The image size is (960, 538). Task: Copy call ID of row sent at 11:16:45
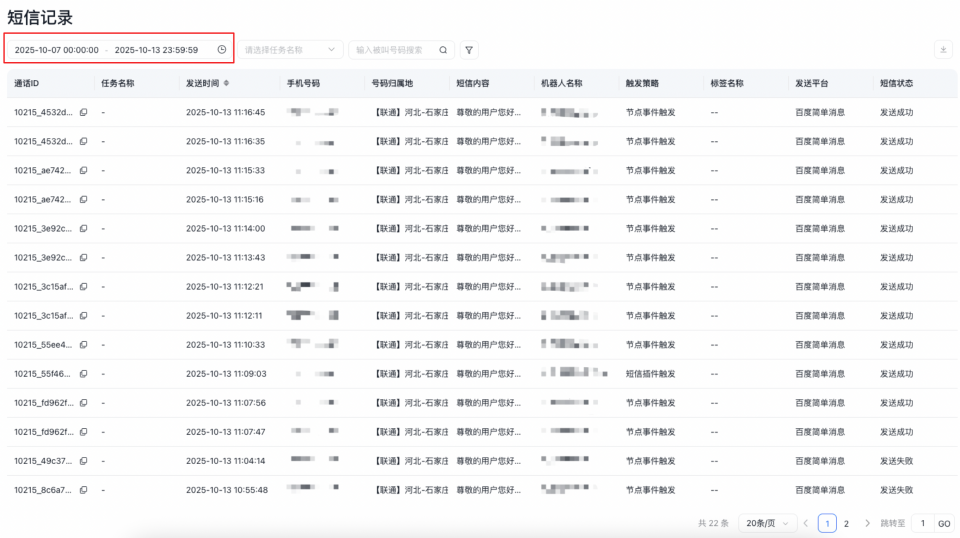[x=83, y=112]
